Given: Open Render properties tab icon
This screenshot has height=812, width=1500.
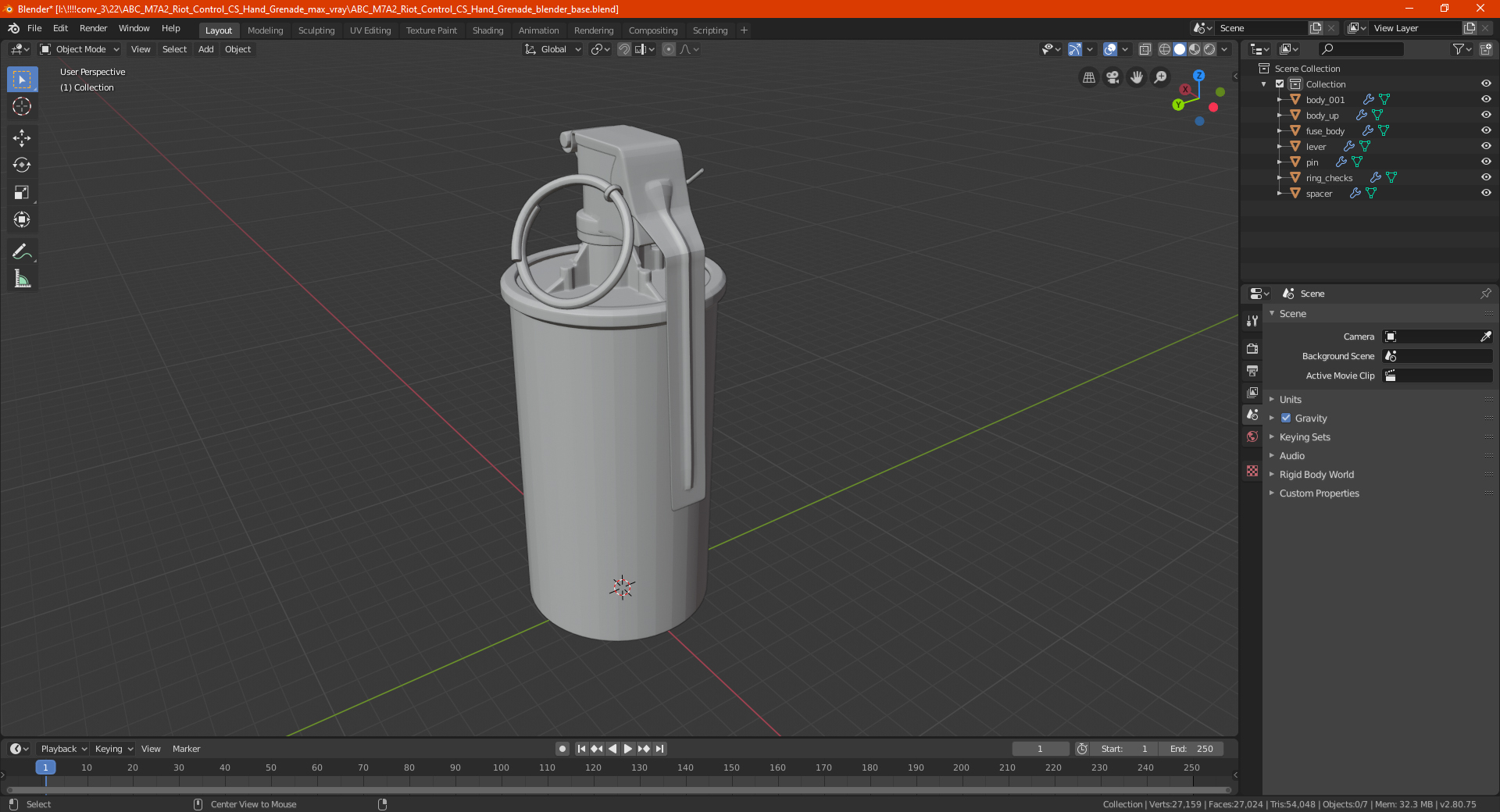Looking at the screenshot, I should pos(1252,348).
